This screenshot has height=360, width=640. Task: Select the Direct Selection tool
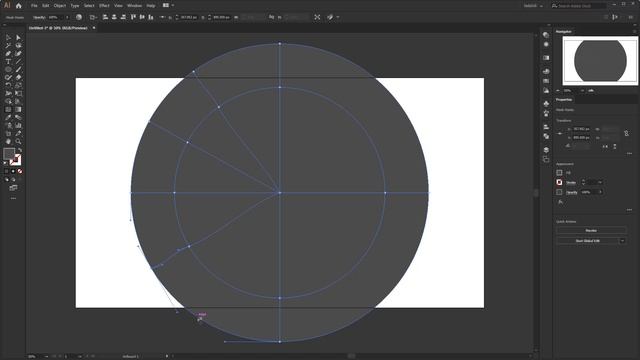(18, 38)
